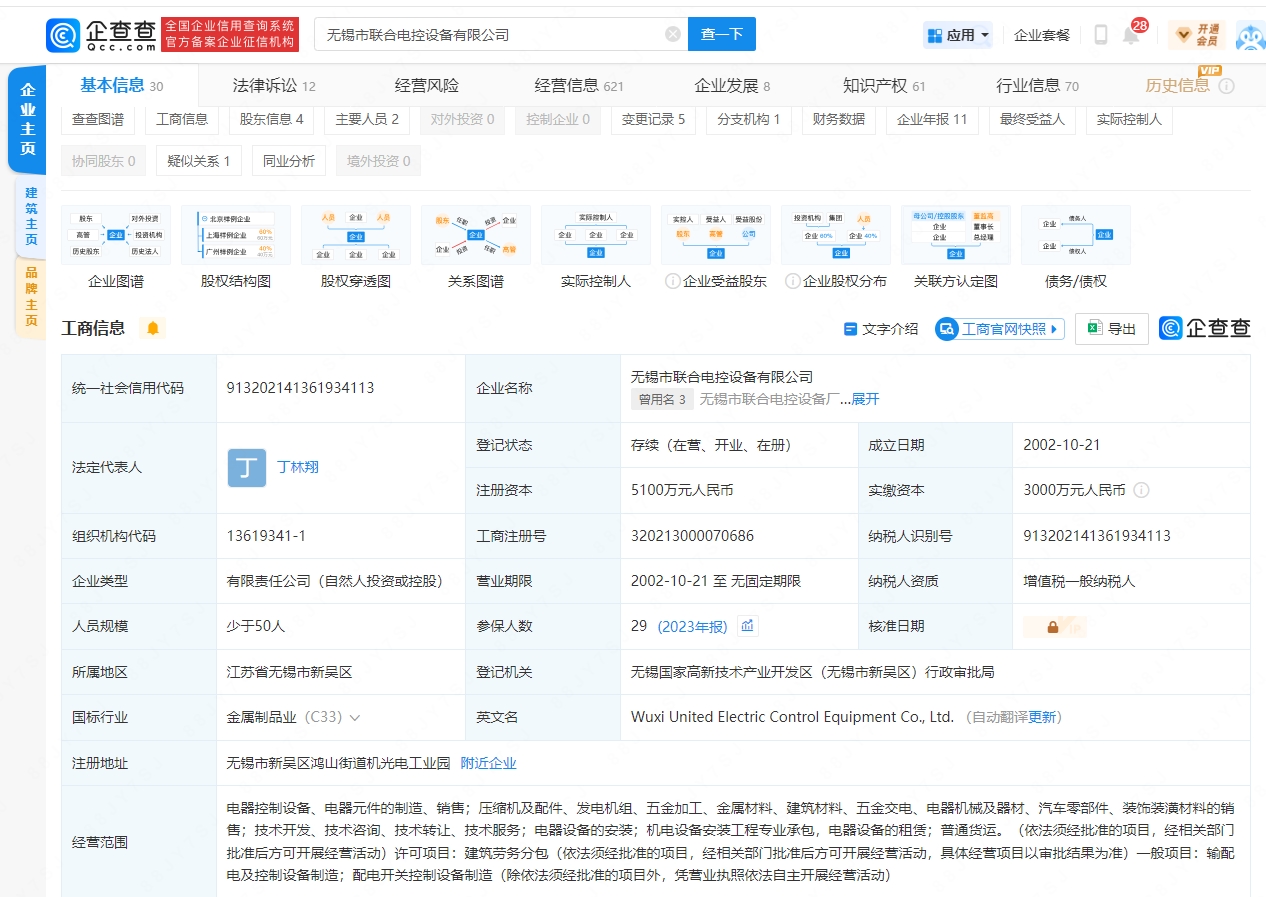Screen dimensions: 1266x897
Task: Jump to 疑似关系 1 section
Action: 199,161
